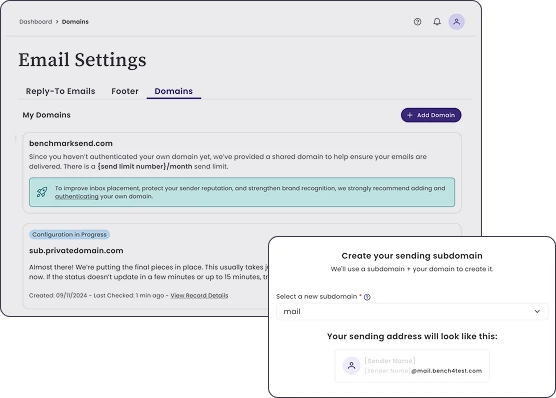Switch to the Footer tab
Viewport: 556px width, 398px height.
click(x=125, y=91)
